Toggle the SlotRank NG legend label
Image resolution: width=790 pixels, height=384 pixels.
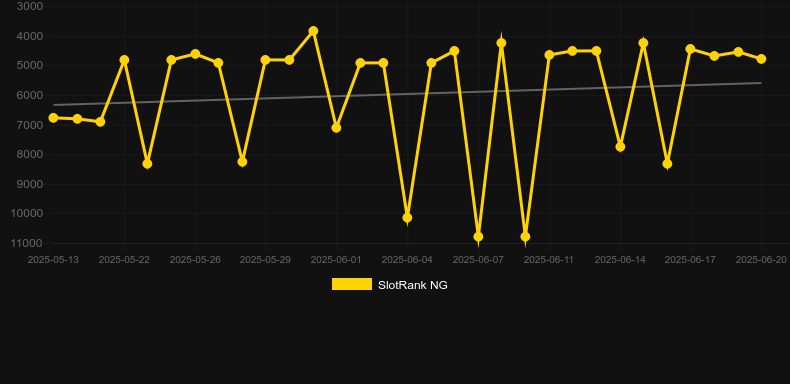pos(413,285)
